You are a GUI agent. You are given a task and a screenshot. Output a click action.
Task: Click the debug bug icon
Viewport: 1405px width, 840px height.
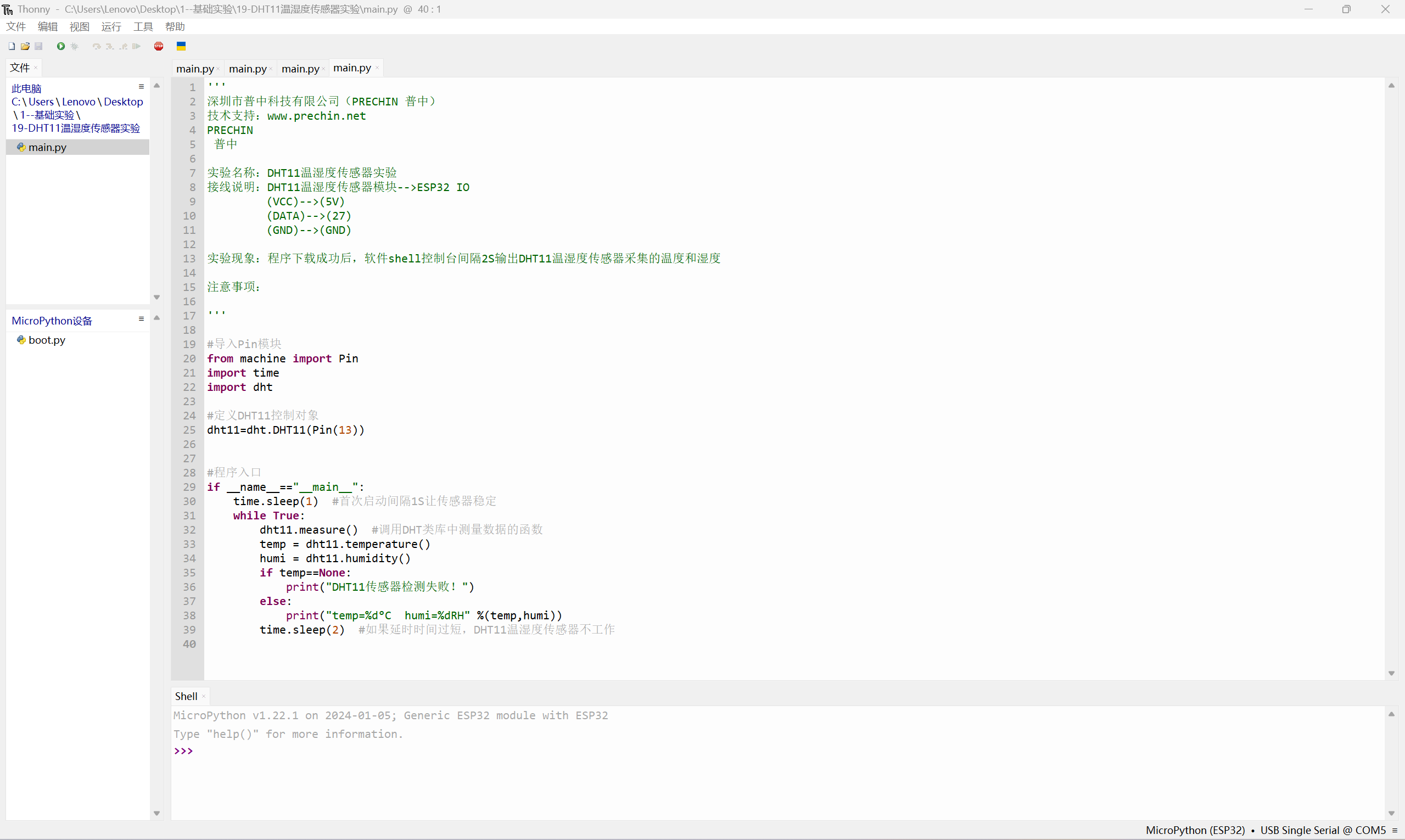pos(74,47)
